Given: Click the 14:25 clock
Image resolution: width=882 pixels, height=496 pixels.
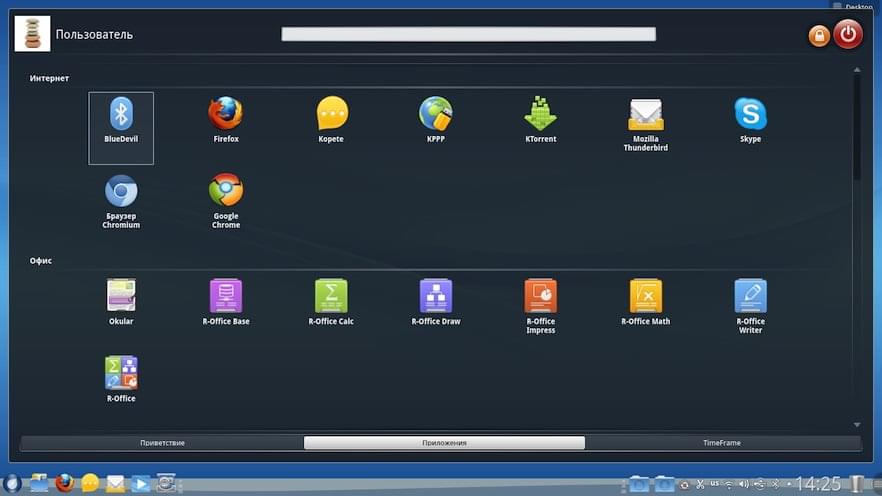Looking at the screenshot, I should 818,484.
